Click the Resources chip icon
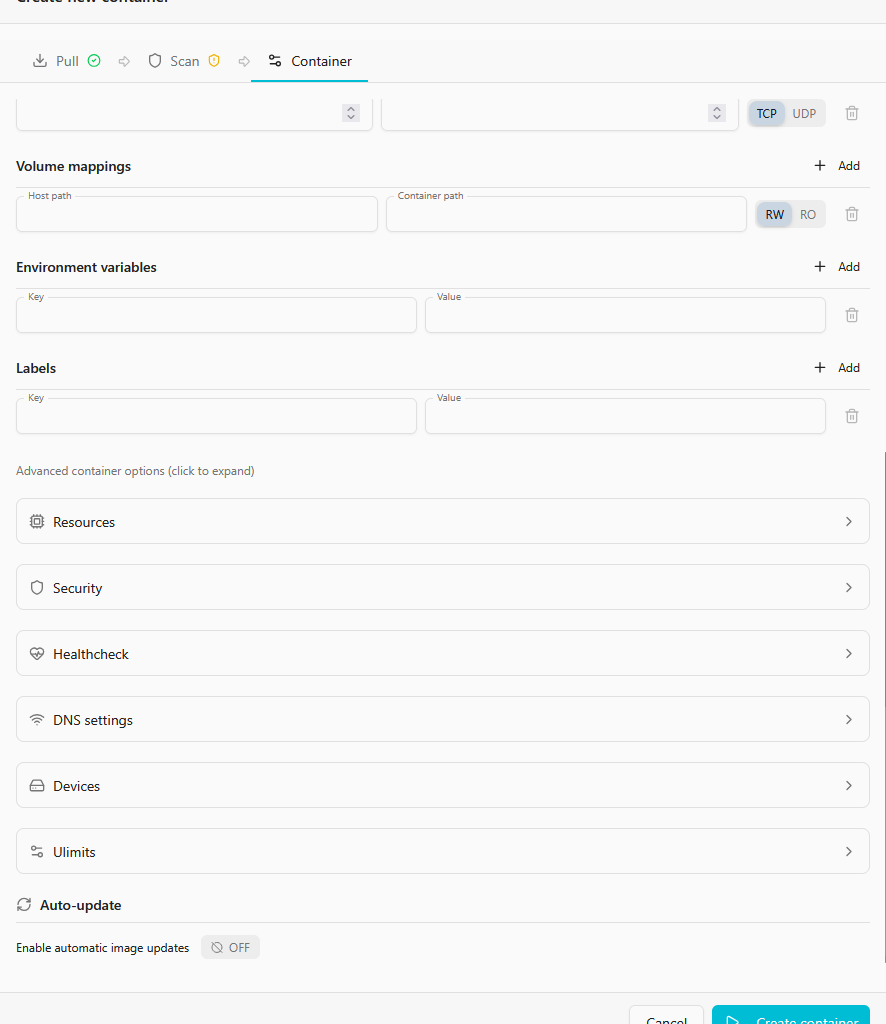The image size is (886, 1024). click(x=37, y=522)
